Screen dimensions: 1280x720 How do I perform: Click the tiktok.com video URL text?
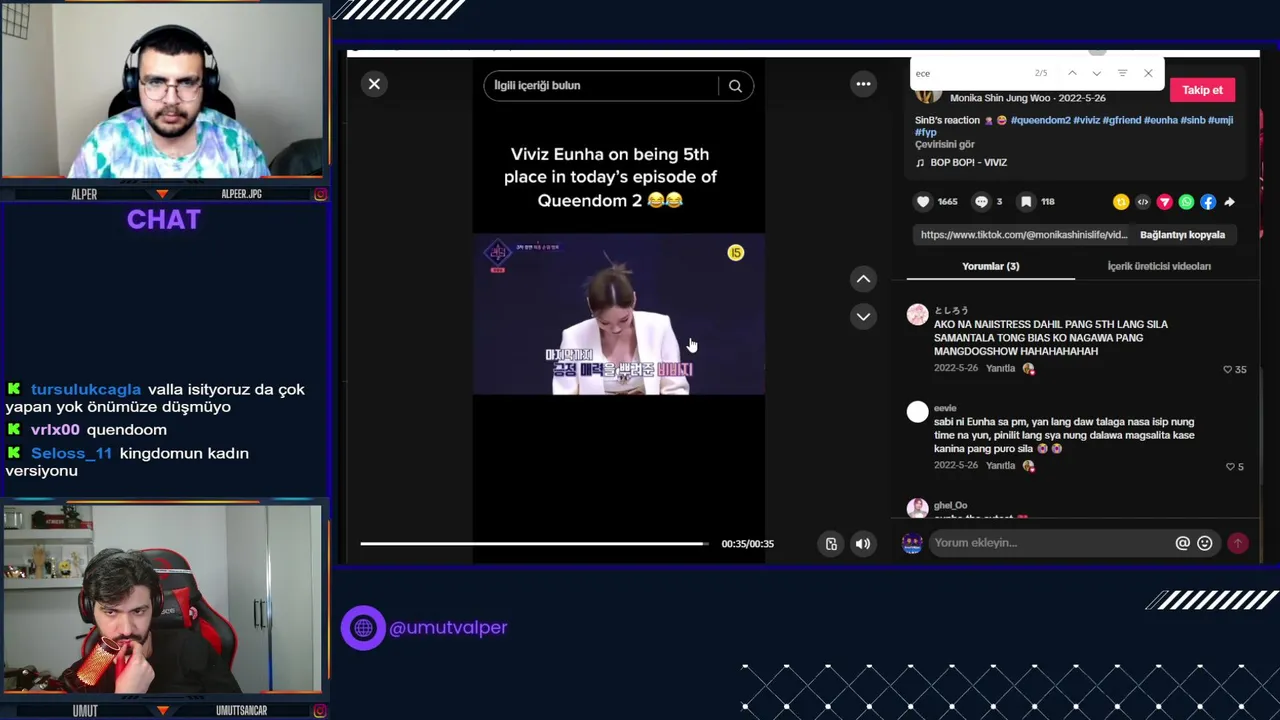[x=1024, y=235]
